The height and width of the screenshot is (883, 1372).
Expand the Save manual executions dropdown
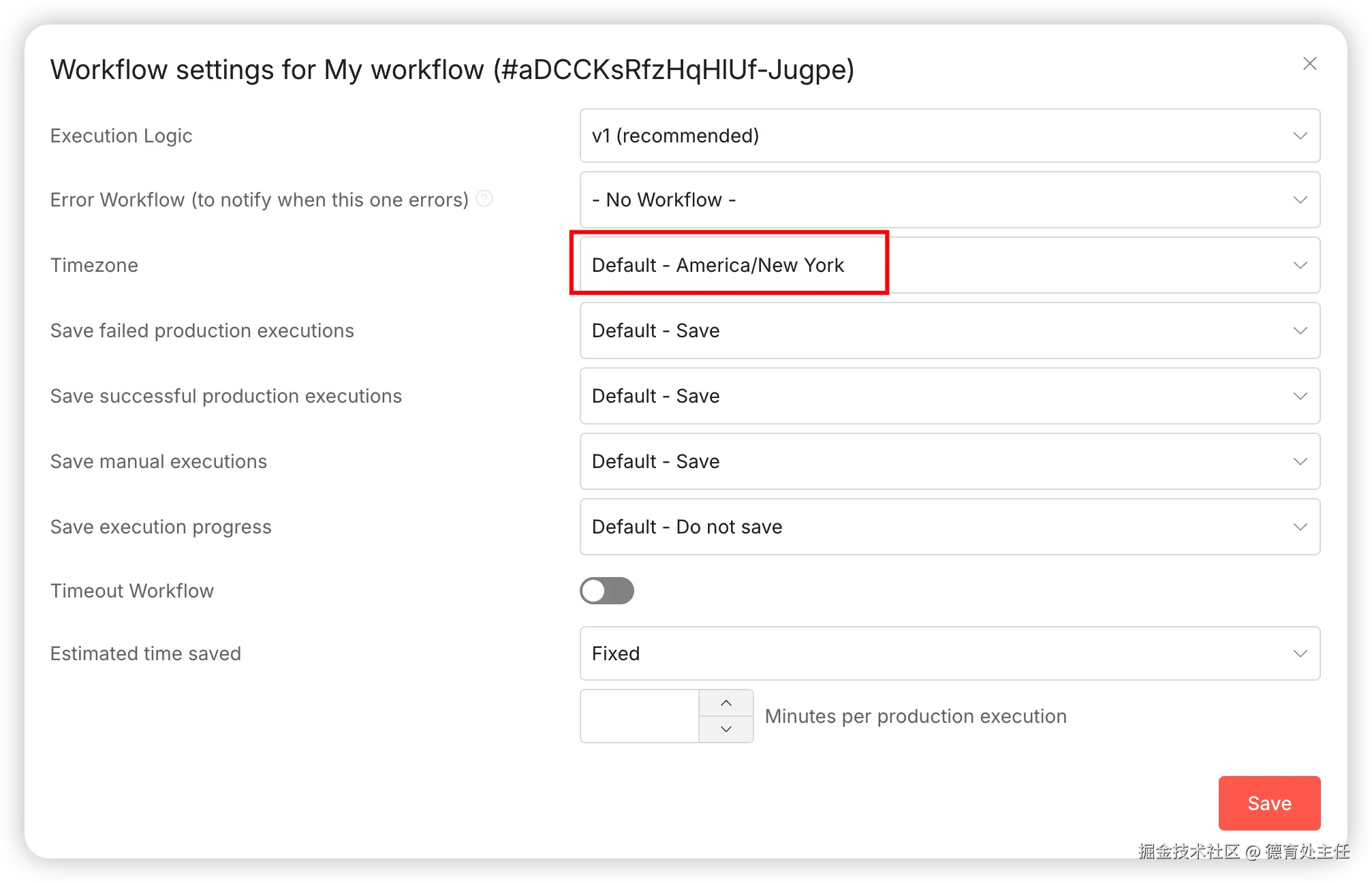949,461
